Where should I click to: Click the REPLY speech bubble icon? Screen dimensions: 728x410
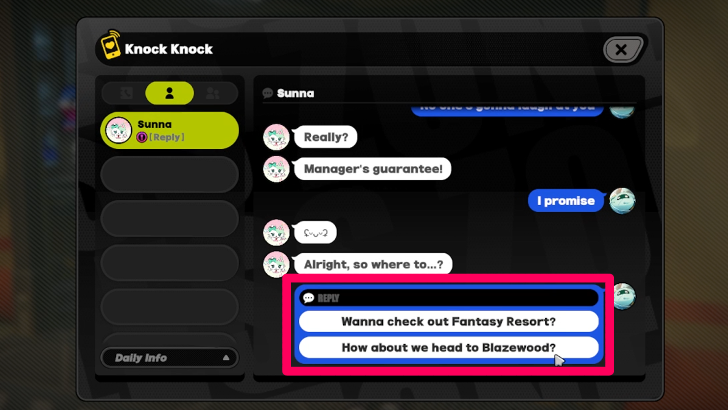coord(308,298)
